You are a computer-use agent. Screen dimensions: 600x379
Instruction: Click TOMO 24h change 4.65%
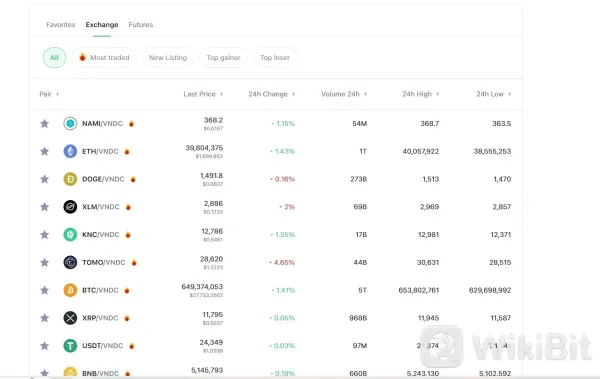[x=282, y=262]
